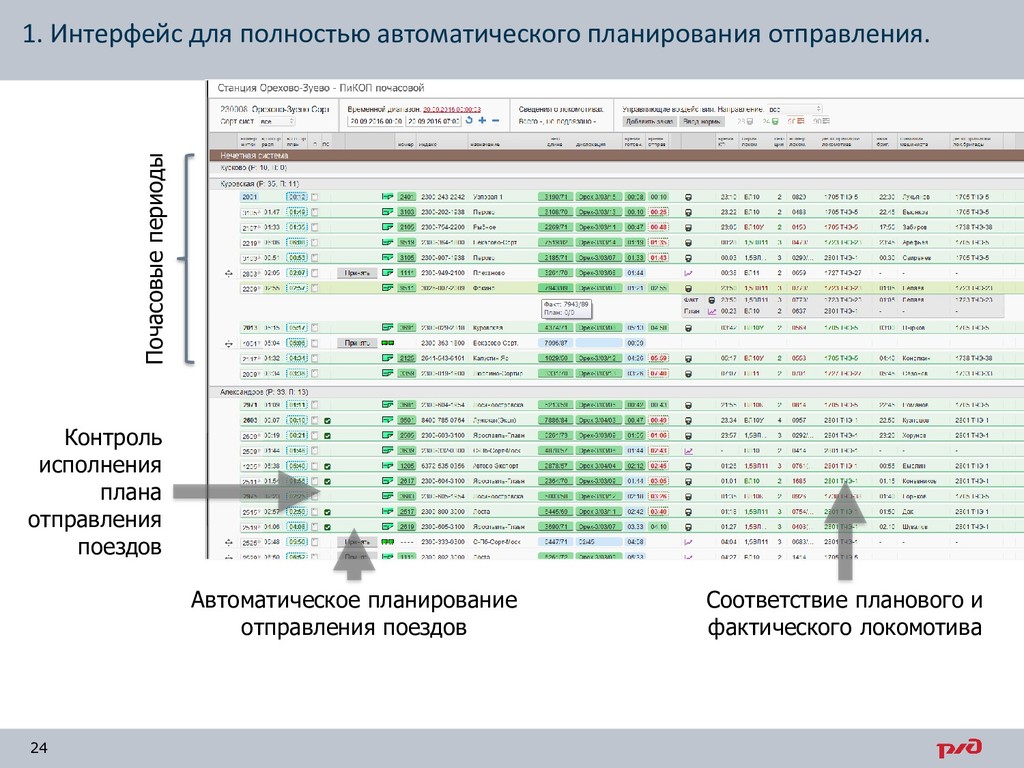Viewport: 1024px width, 768px height.
Task: Untick green checkbox in Лоста row 2517
Action: [328, 512]
